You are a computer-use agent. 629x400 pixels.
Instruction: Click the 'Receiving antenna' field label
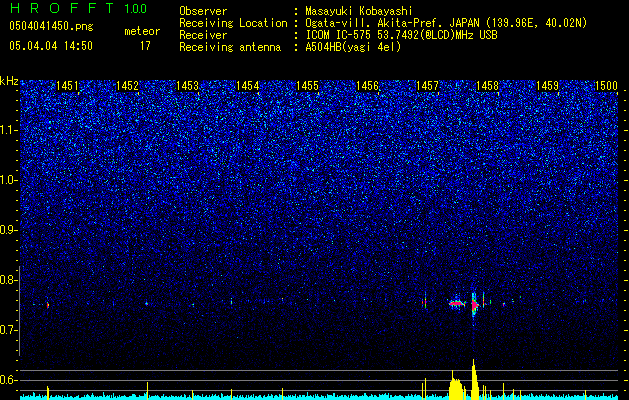(x=230, y=47)
